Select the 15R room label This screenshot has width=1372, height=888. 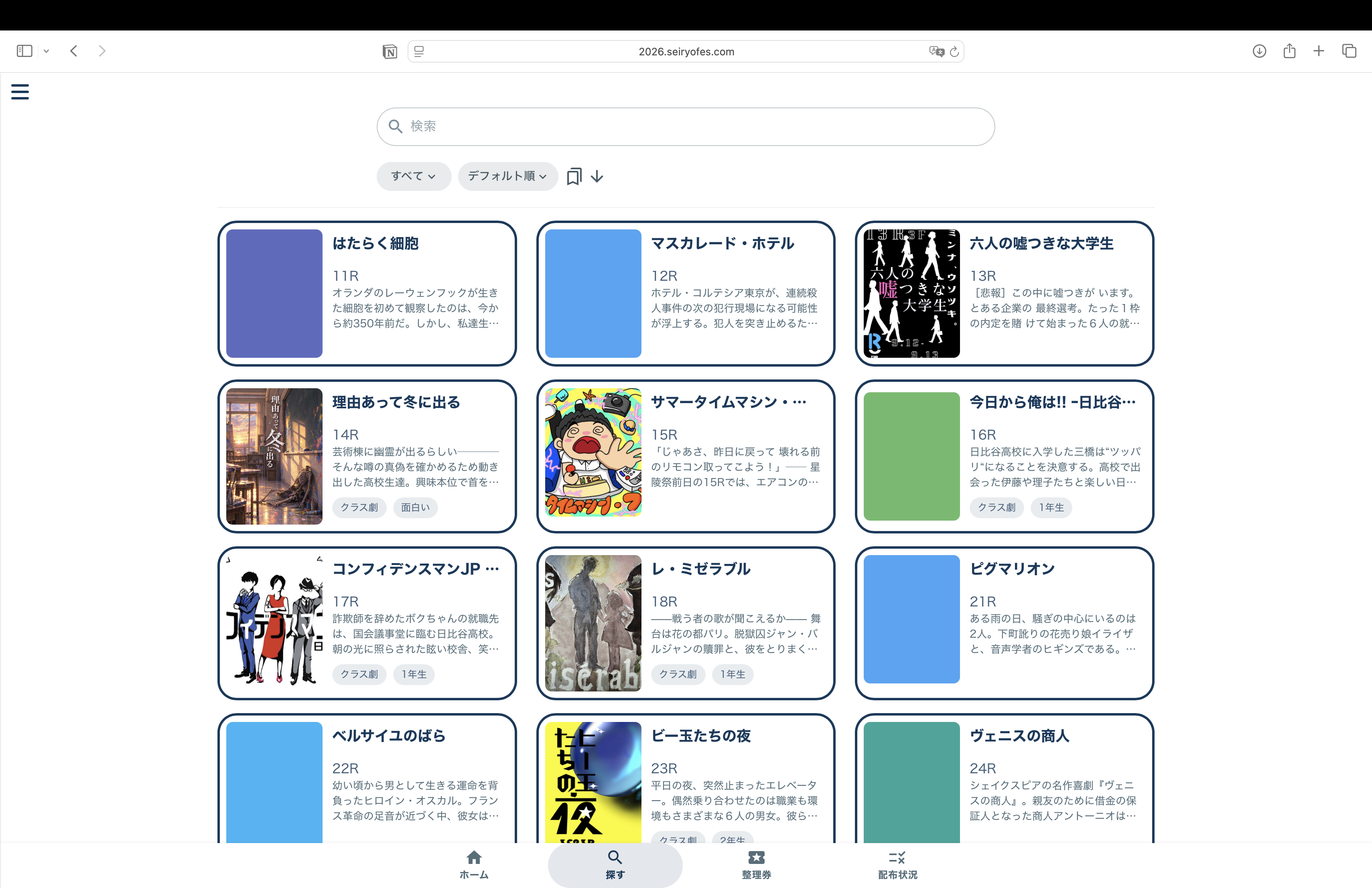(x=664, y=435)
